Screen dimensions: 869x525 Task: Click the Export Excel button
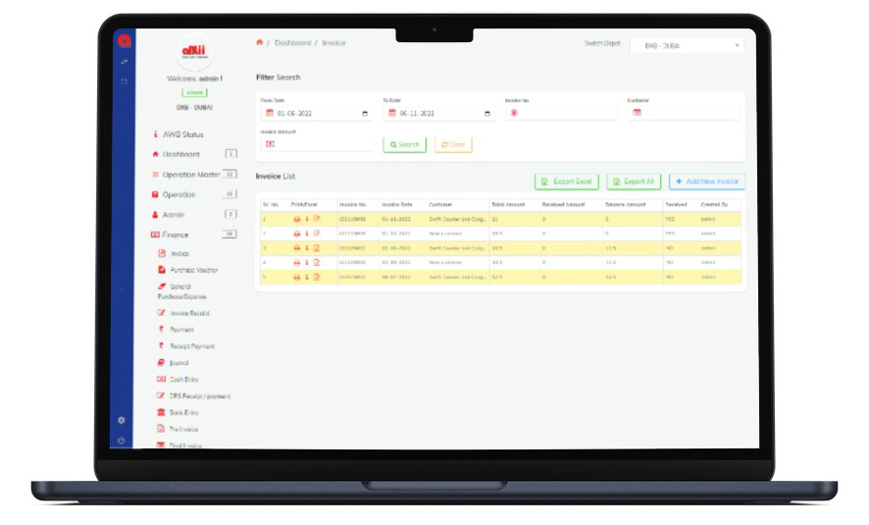(x=567, y=181)
